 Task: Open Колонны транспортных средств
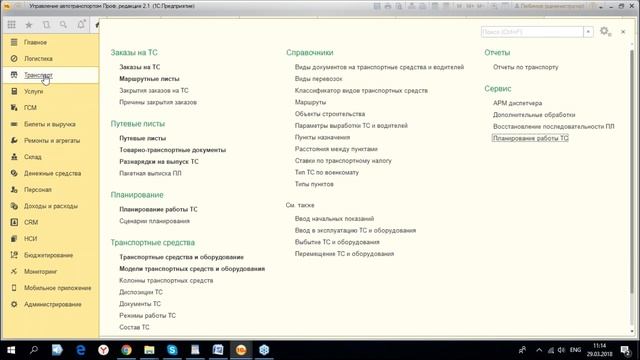166,281
